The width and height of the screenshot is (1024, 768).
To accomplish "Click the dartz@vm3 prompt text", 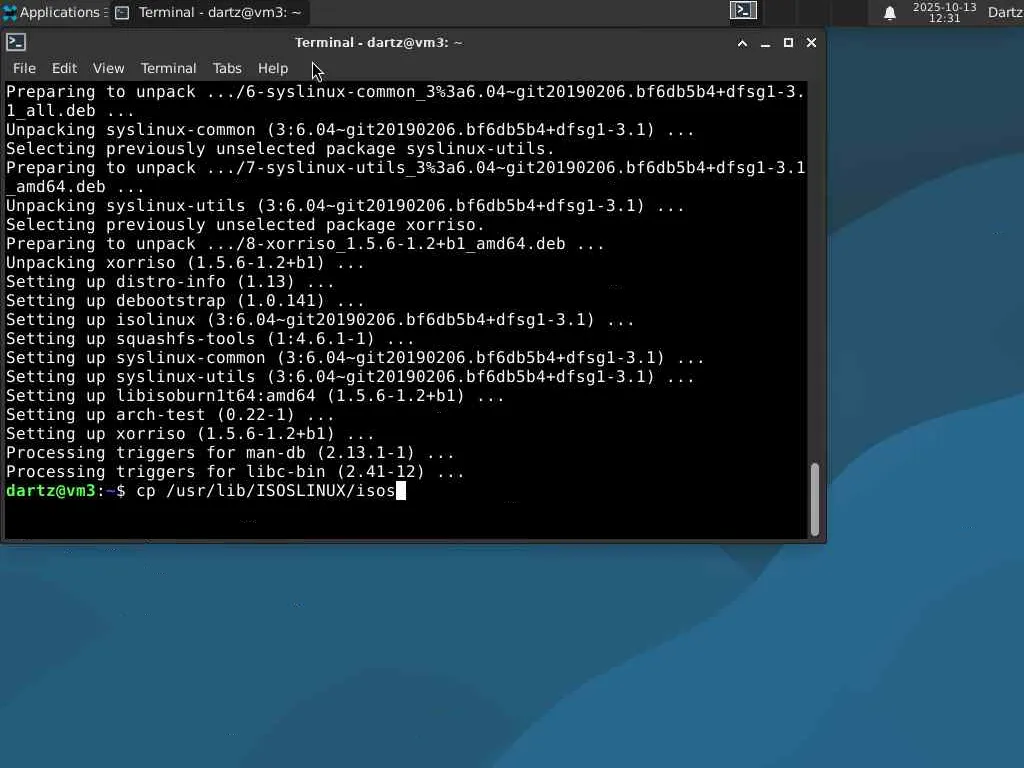I will tap(51, 490).
